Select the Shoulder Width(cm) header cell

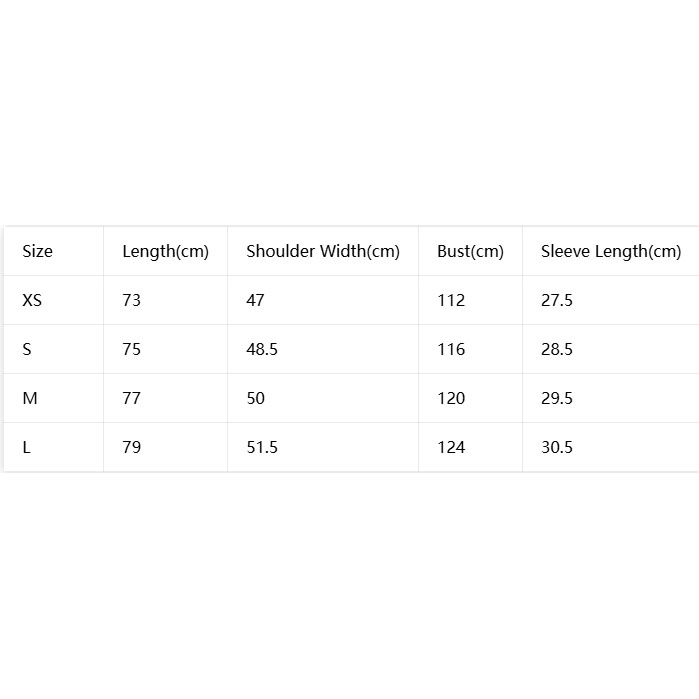[x=323, y=251]
